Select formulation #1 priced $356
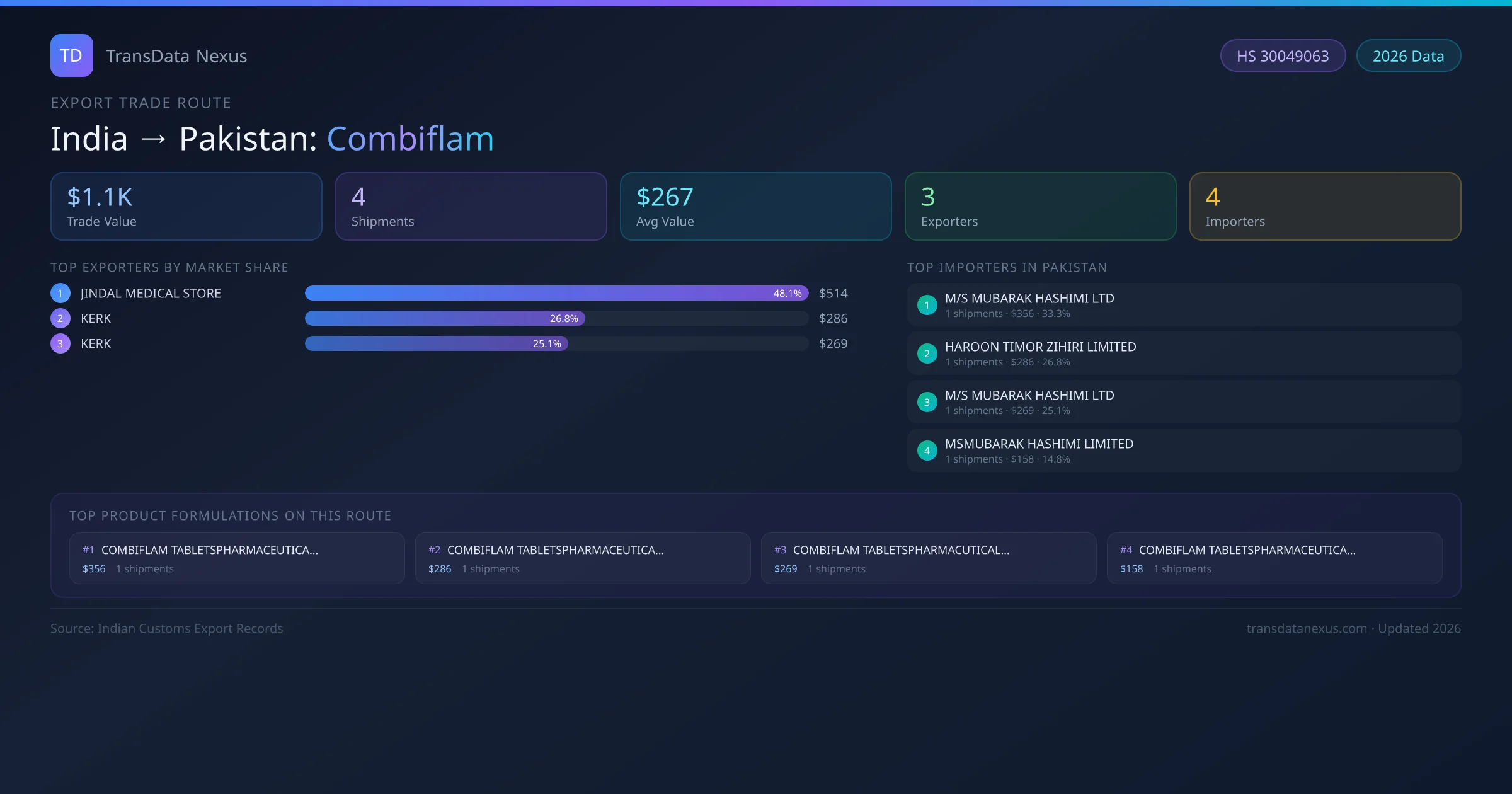1512x794 pixels. pos(237,558)
